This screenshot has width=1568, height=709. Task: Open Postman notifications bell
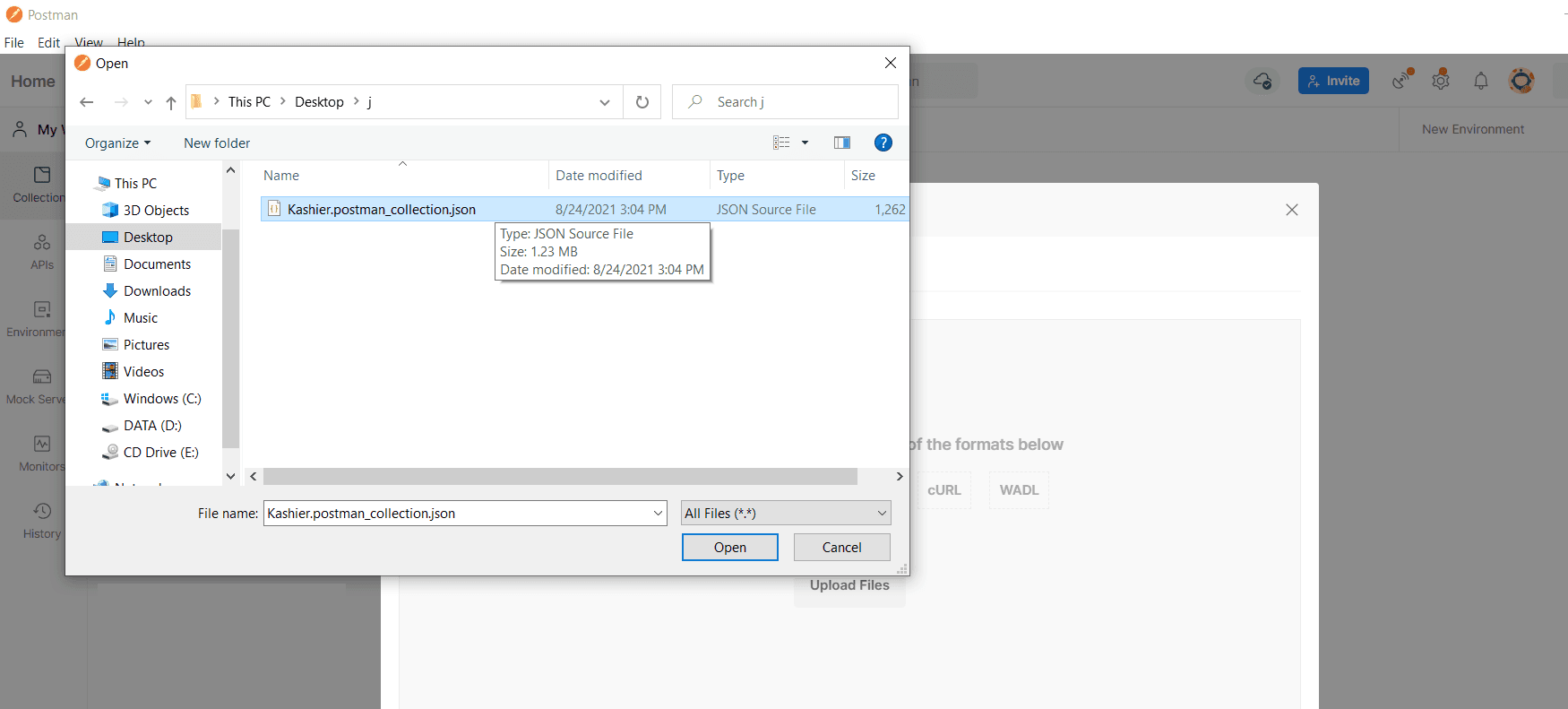(x=1481, y=81)
